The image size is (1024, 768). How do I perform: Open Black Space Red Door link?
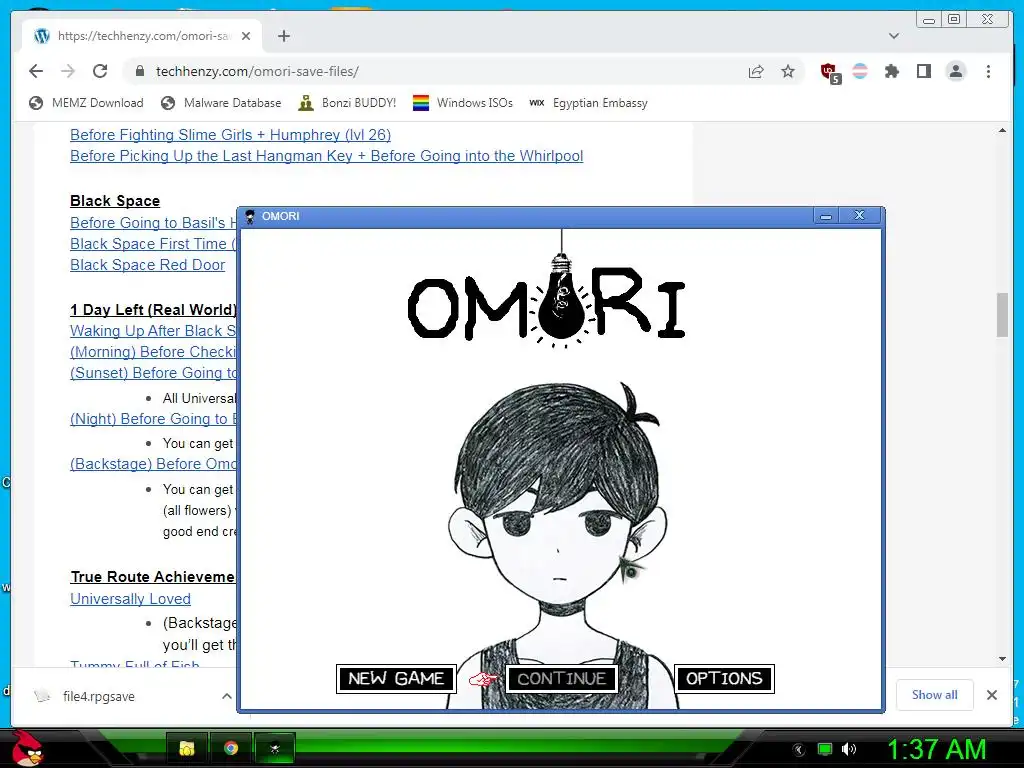click(148, 264)
